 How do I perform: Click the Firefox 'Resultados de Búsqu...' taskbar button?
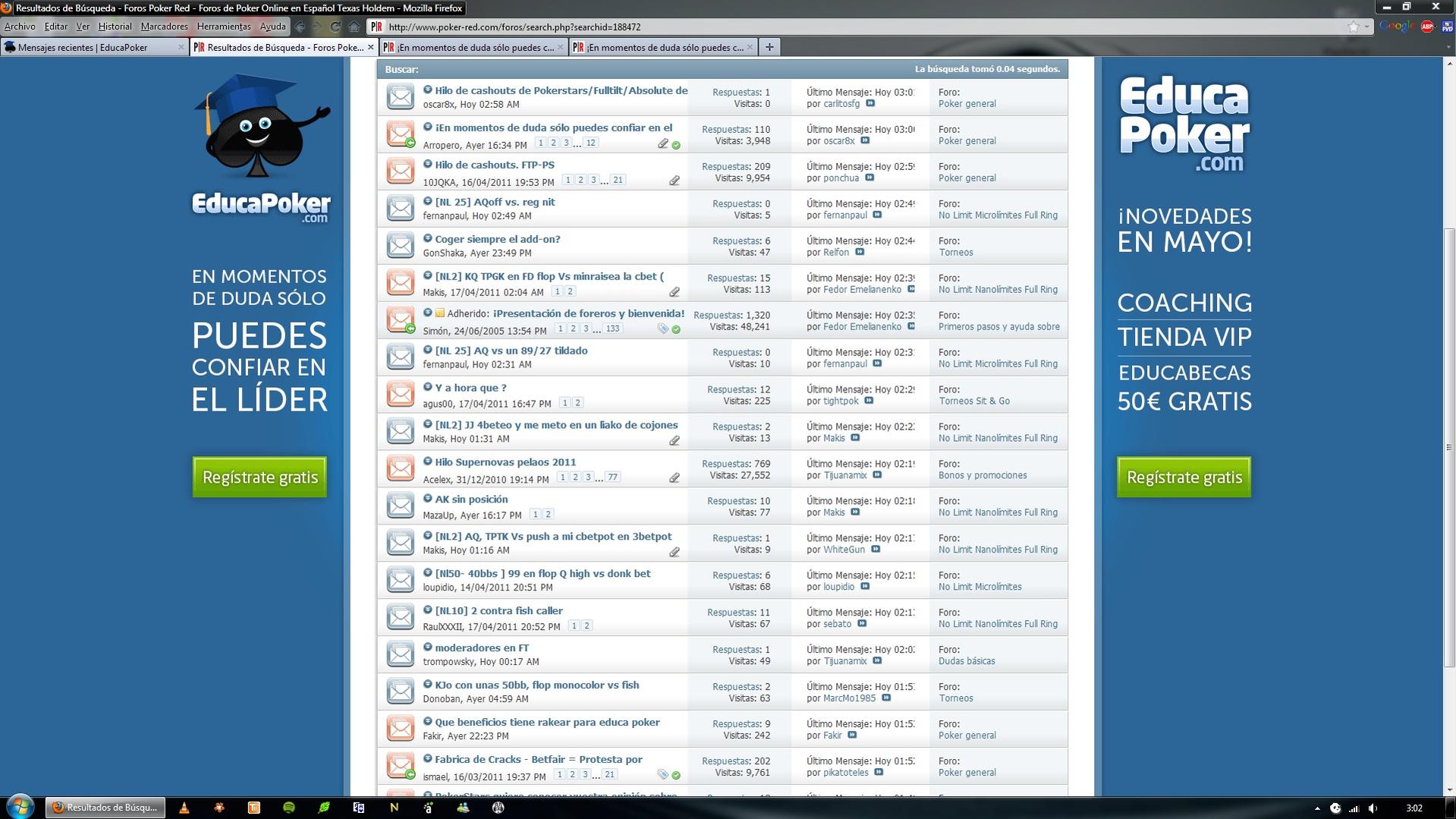pyautogui.click(x=105, y=808)
